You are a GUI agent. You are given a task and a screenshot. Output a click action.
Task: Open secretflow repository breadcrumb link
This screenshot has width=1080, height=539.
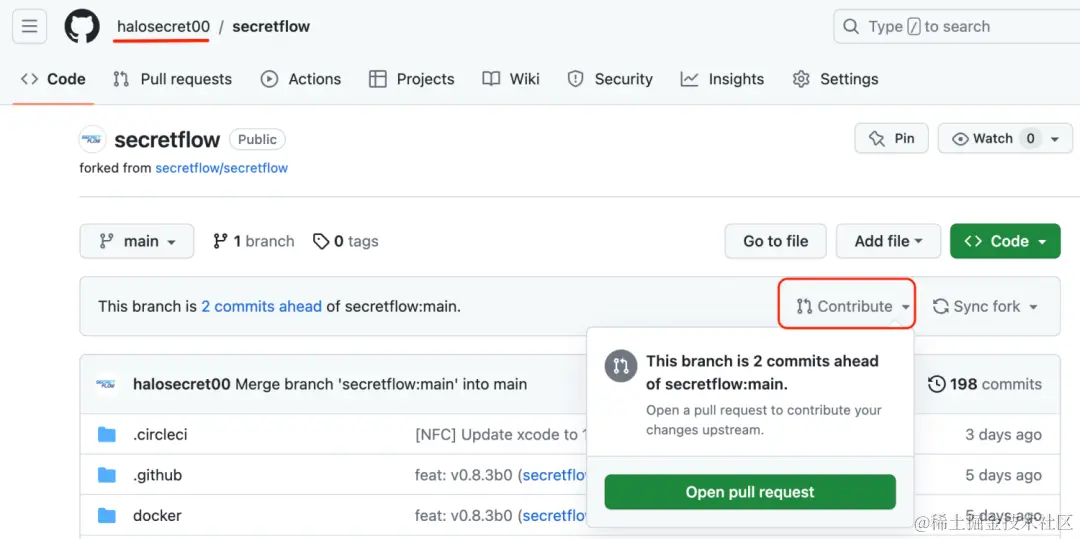tap(271, 27)
